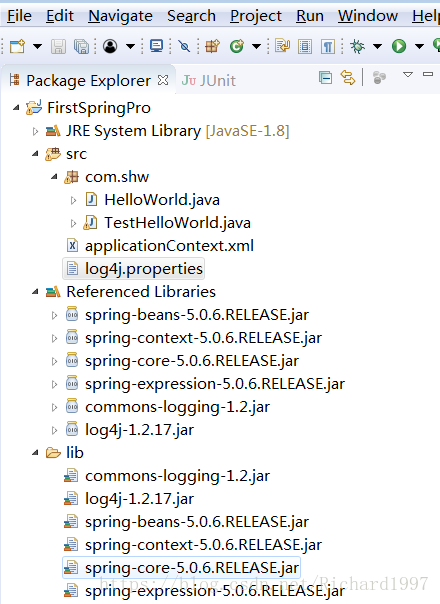Click the Debug bug icon
The width and height of the screenshot is (440, 604).
click(x=357, y=47)
